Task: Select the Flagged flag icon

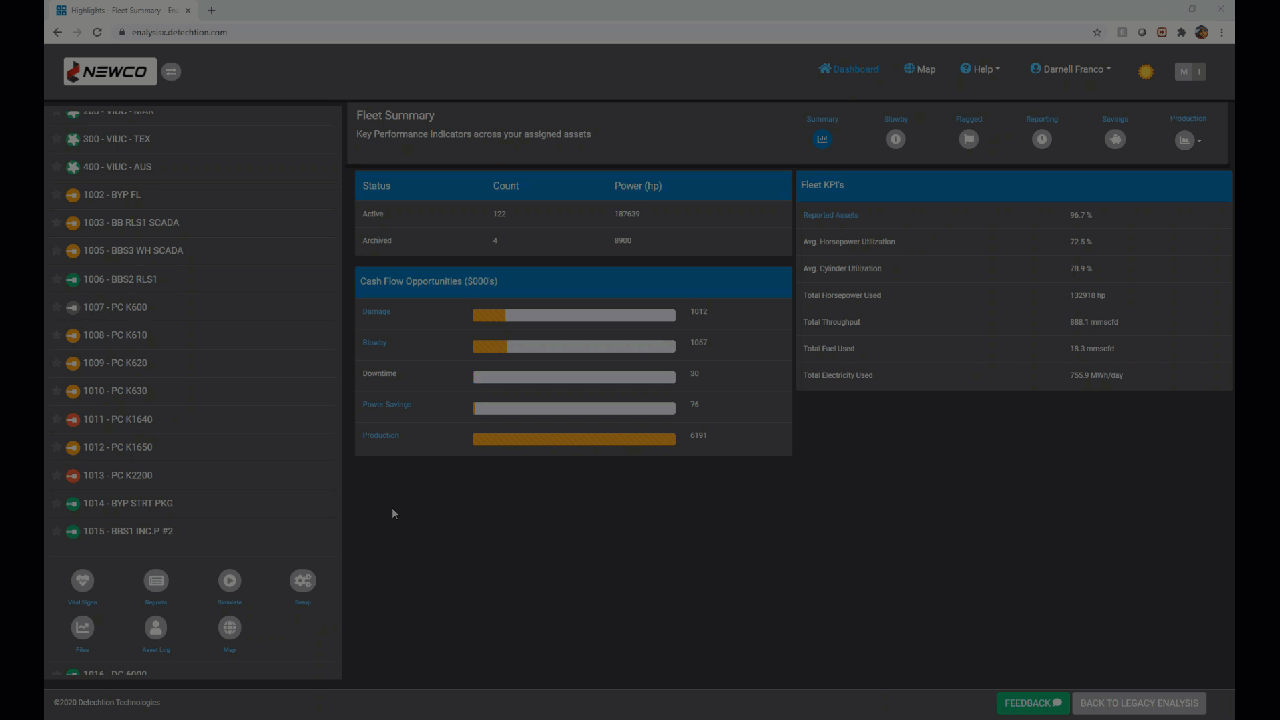Action: point(968,139)
